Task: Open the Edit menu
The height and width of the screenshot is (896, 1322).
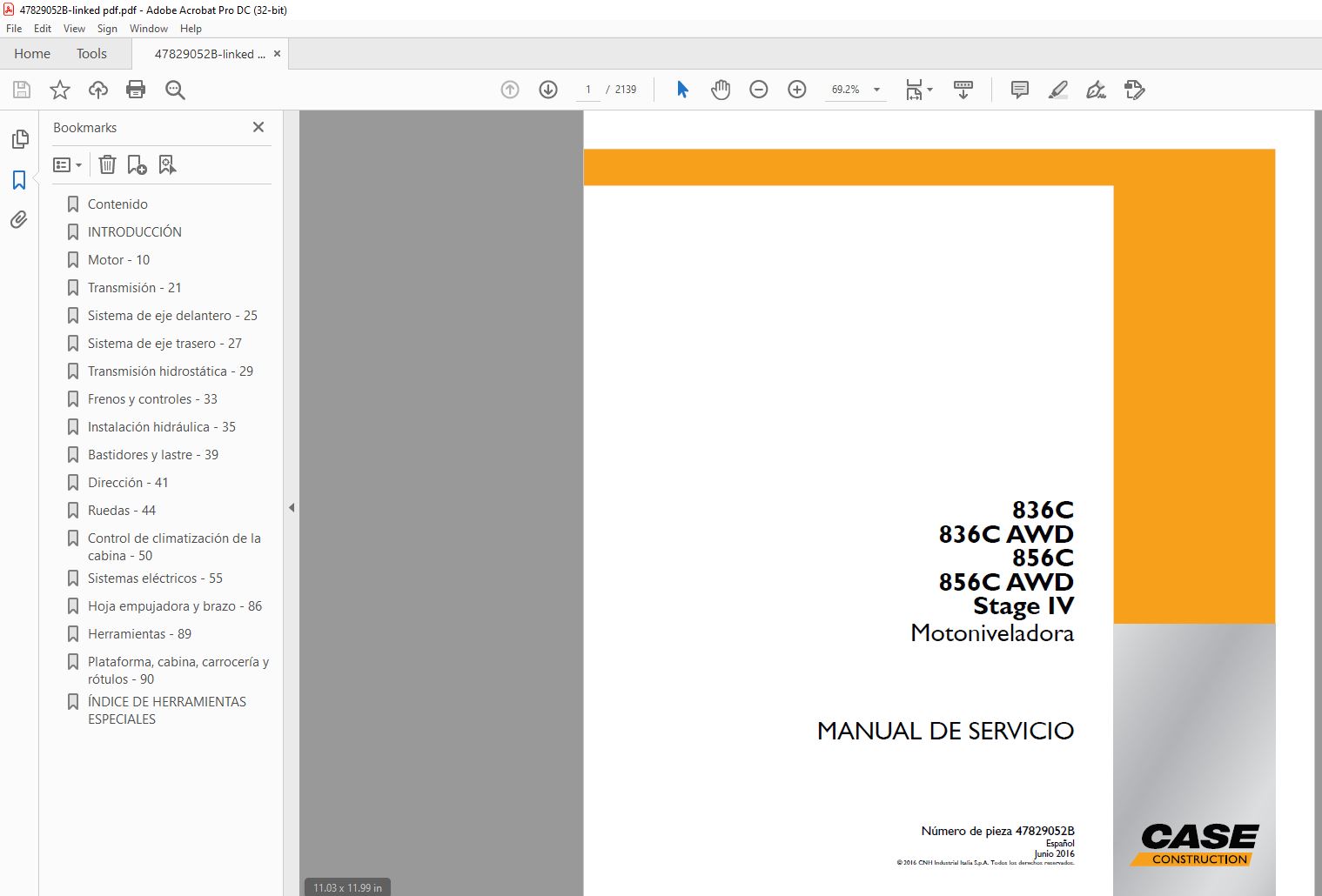Action: click(x=43, y=29)
